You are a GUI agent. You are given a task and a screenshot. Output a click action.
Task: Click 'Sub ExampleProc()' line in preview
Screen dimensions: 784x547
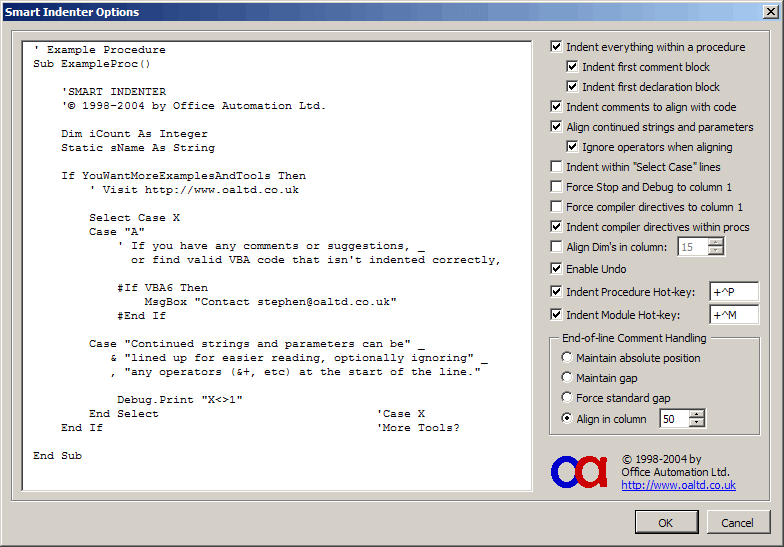click(x=92, y=64)
